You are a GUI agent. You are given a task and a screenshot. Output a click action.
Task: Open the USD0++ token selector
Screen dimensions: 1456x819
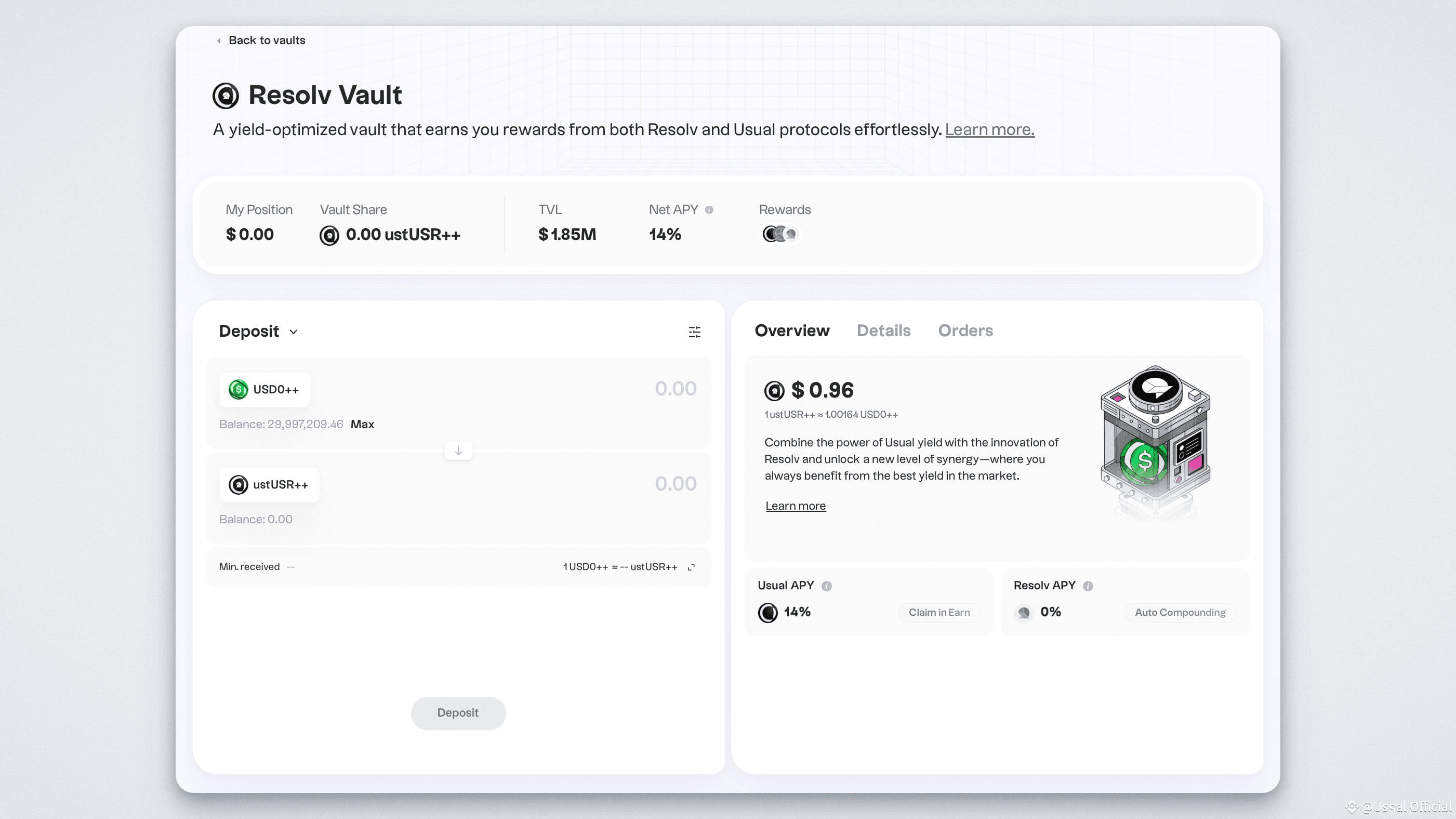264,389
